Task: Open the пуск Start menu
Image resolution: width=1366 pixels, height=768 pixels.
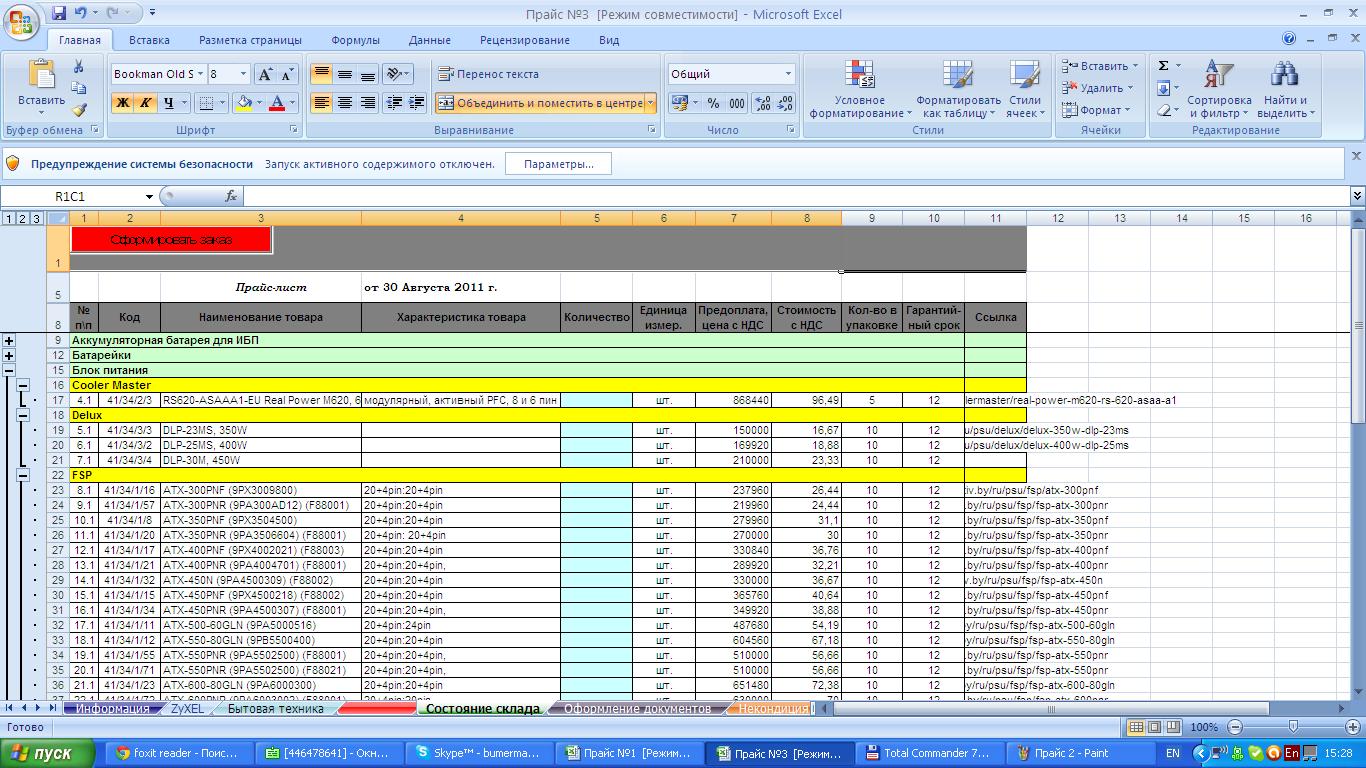Action: [x=47, y=753]
